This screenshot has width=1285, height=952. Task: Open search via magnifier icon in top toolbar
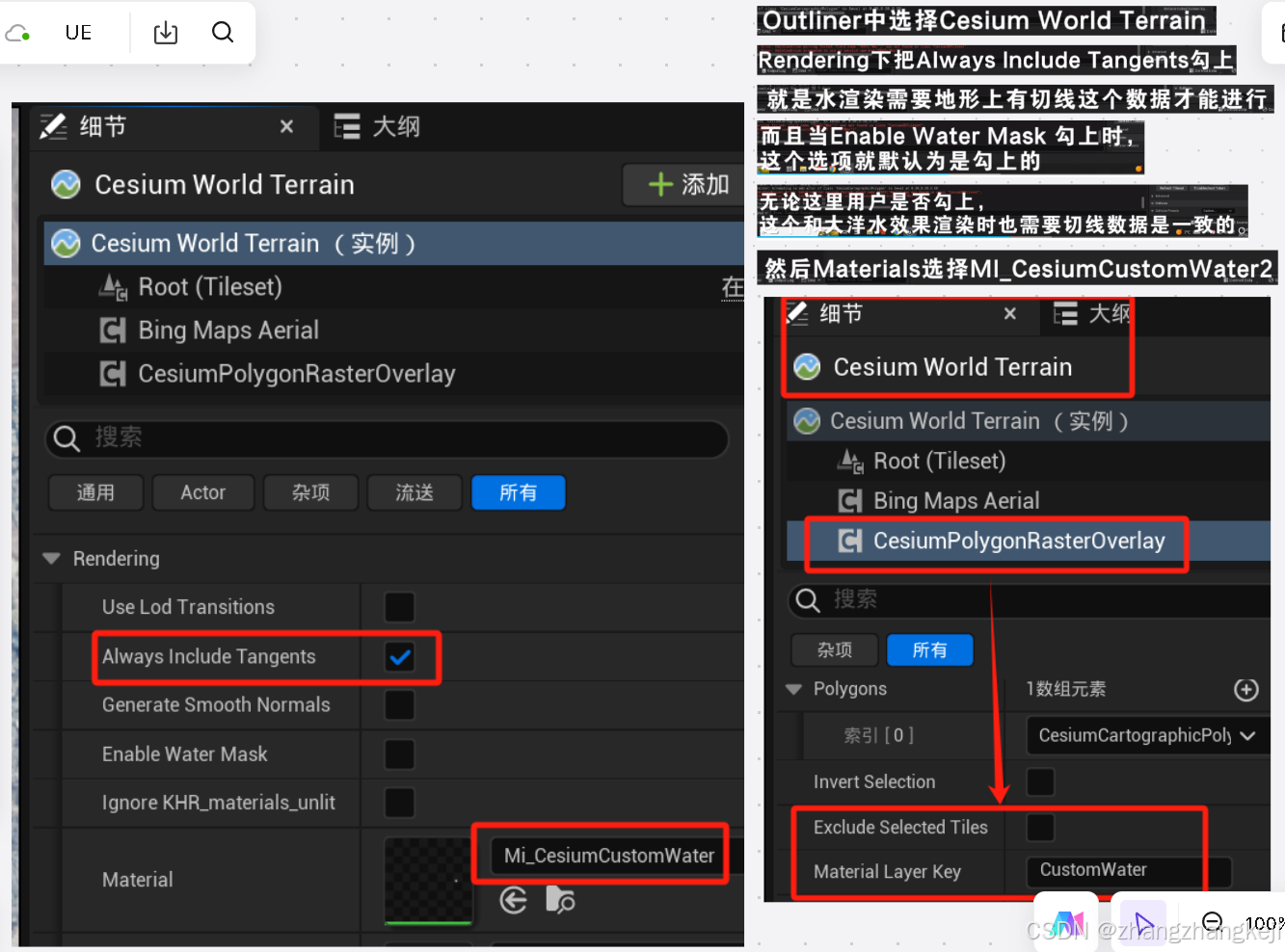coord(223,33)
